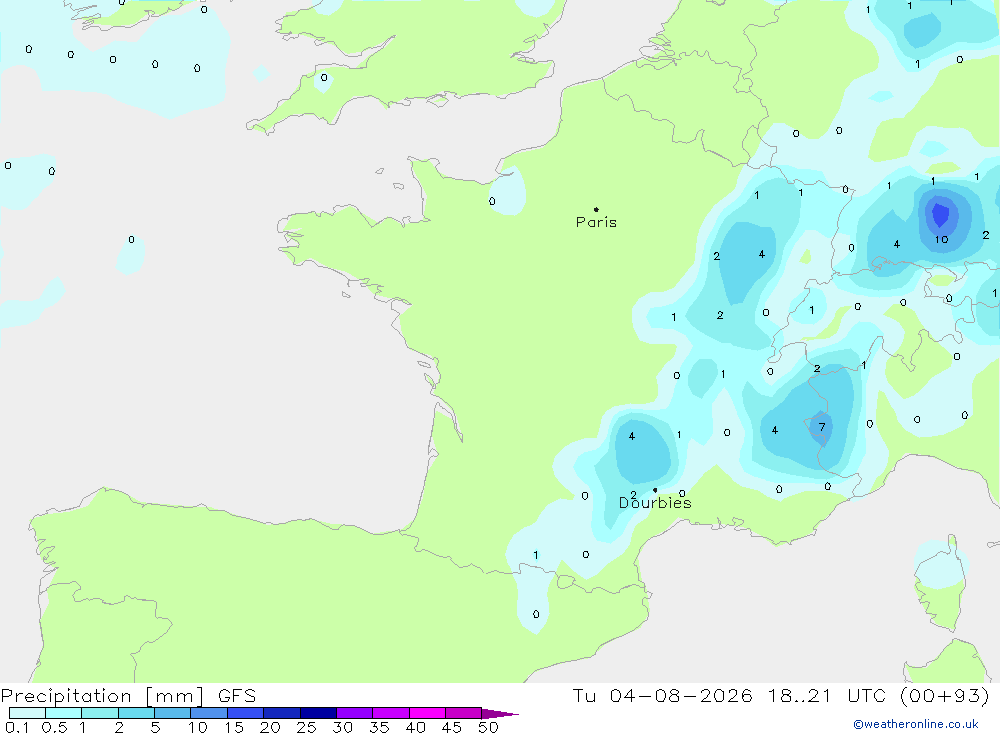Click the 20–25 mm legend swatch
1000x733 pixels.
pyautogui.click(x=282, y=713)
